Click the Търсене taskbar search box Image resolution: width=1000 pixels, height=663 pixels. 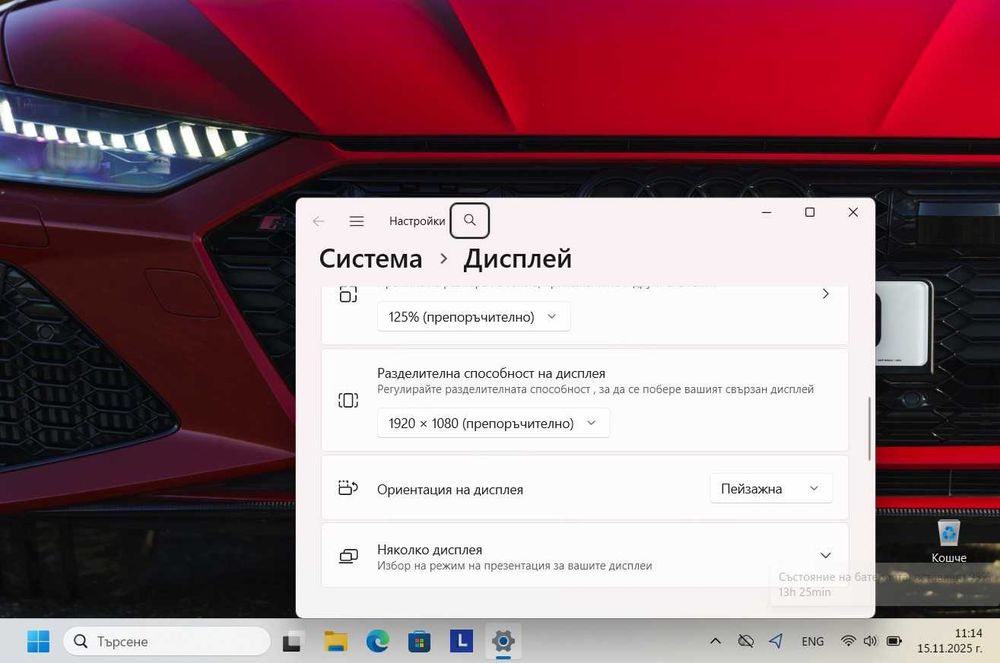[x=167, y=641]
